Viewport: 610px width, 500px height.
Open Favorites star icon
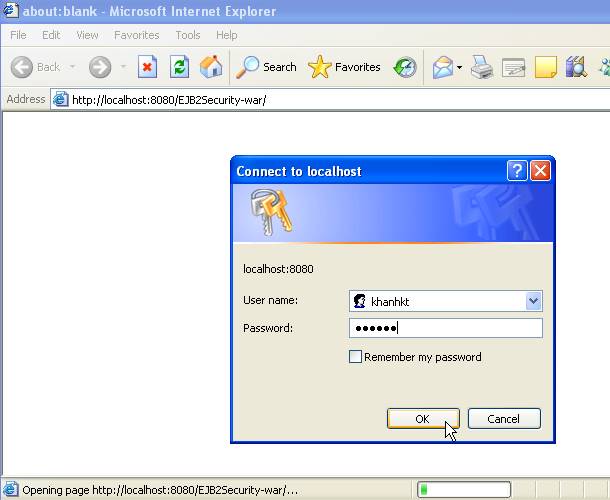319,67
